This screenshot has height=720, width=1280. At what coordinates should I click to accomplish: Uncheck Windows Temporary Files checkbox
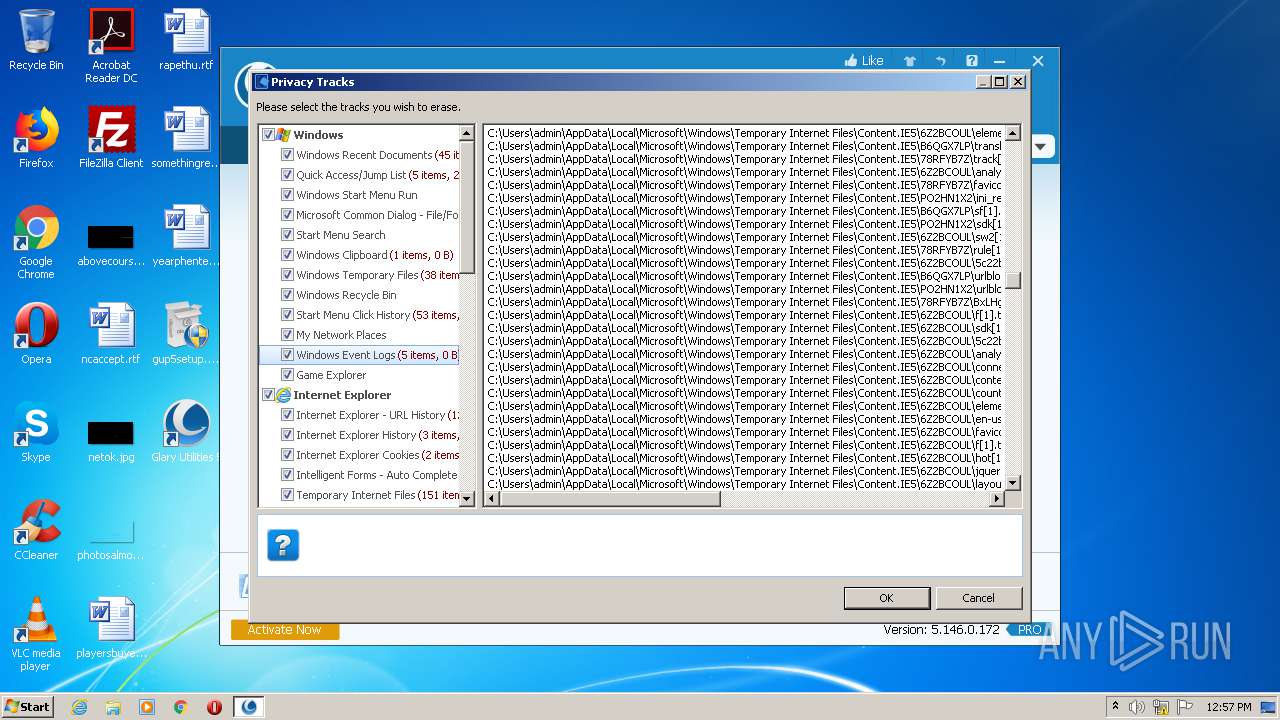[x=288, y=275]
